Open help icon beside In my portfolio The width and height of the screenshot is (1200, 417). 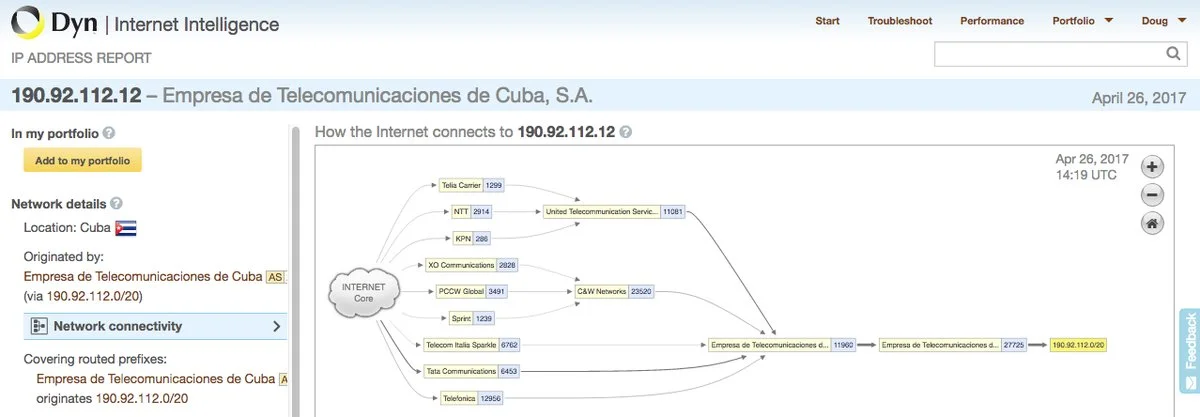tap(109, 132)
